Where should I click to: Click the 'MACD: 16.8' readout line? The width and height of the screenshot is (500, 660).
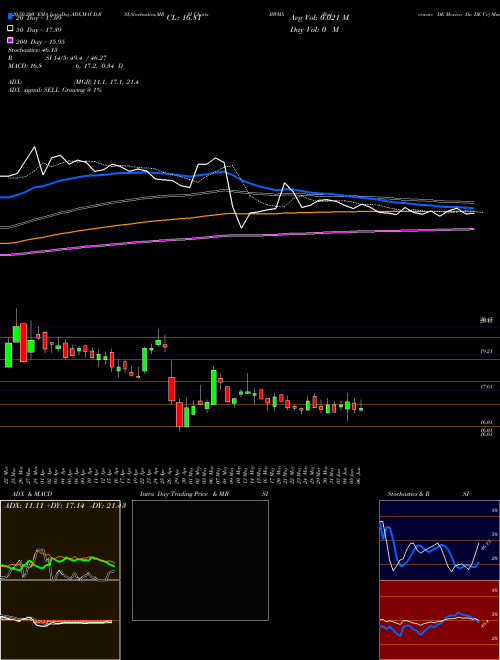[66, 66]
